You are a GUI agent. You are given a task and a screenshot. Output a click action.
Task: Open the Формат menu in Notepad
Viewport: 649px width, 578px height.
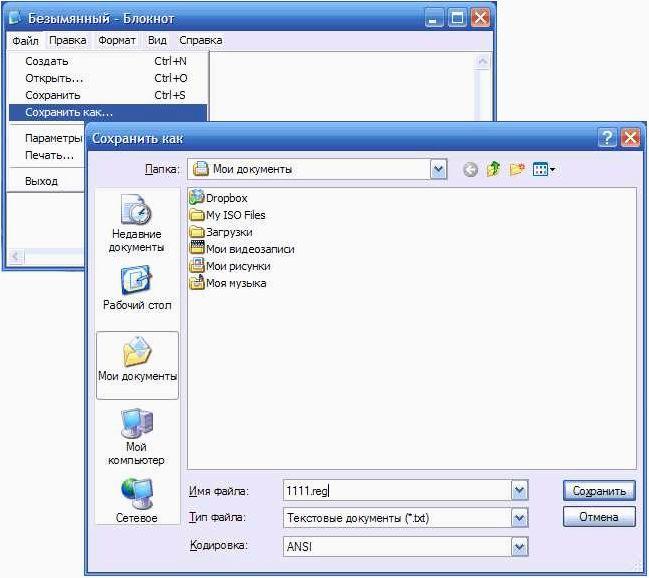117,40
